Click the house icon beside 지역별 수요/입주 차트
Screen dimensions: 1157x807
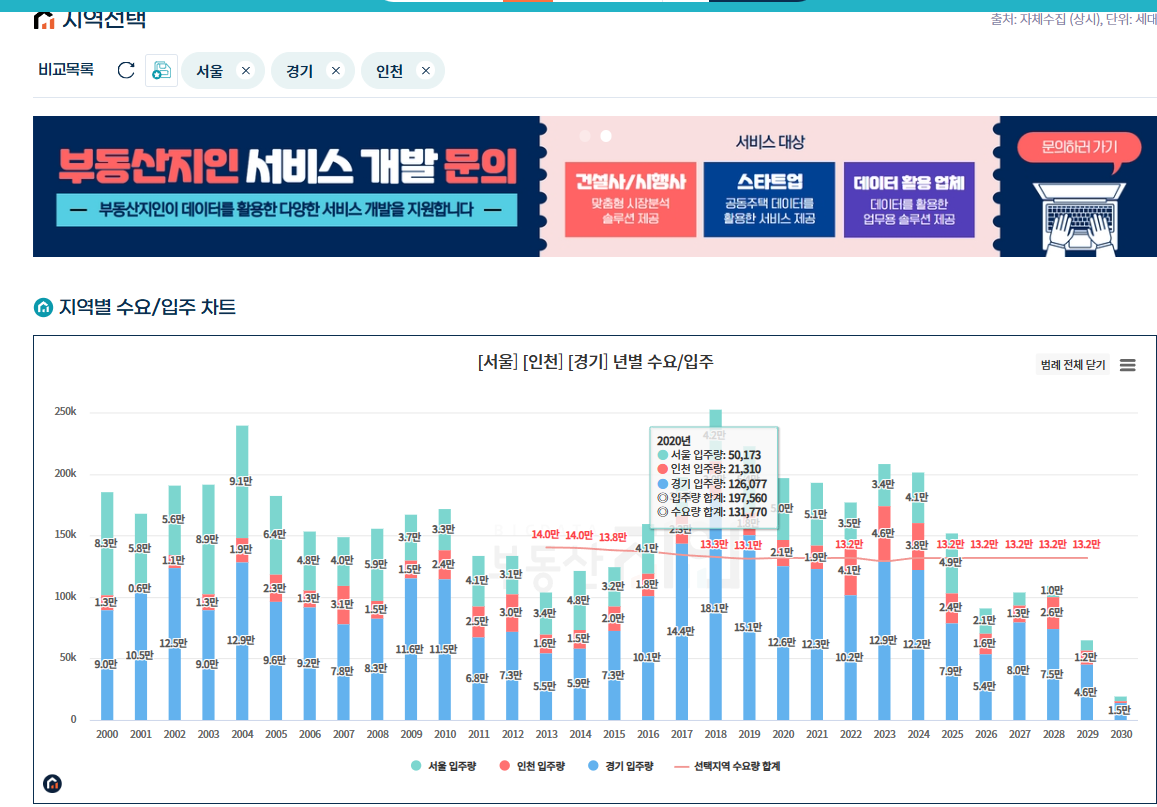tap(44, 307)
